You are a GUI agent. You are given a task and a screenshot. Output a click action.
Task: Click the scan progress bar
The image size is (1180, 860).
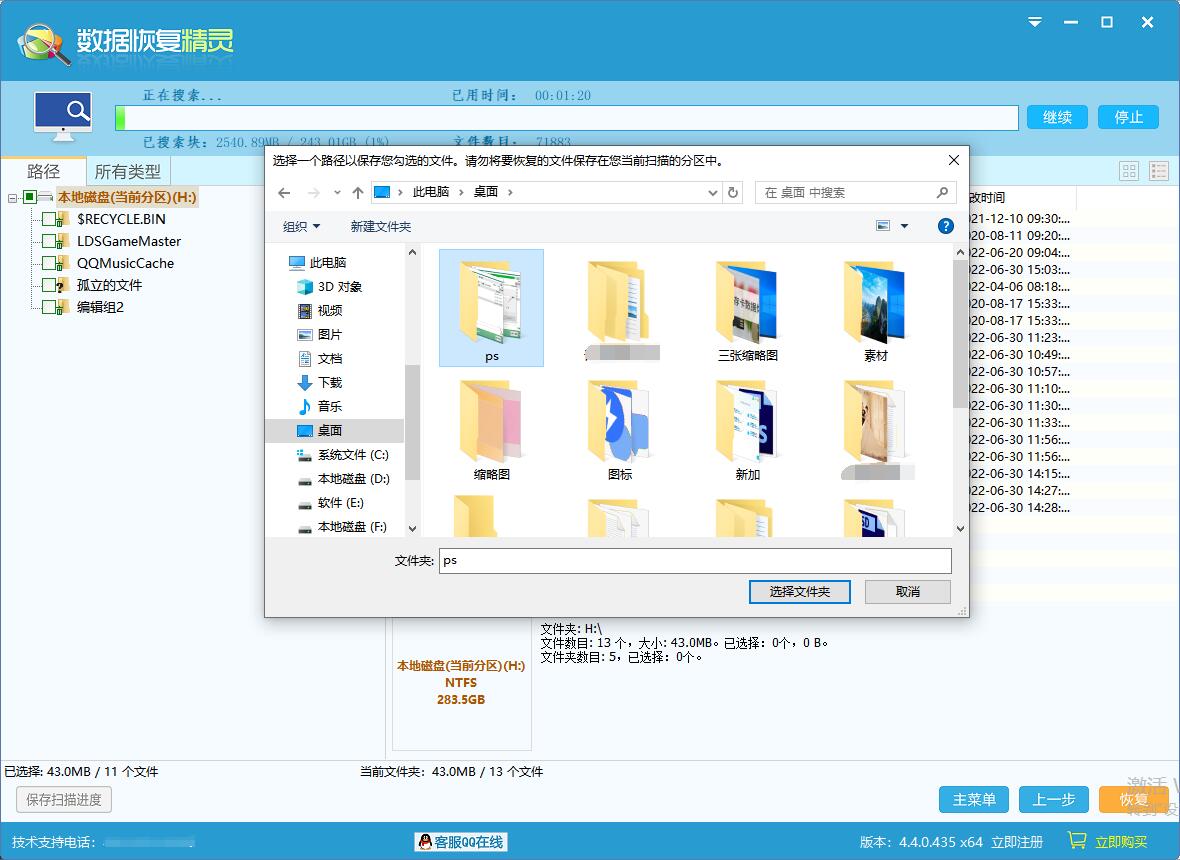567,118
